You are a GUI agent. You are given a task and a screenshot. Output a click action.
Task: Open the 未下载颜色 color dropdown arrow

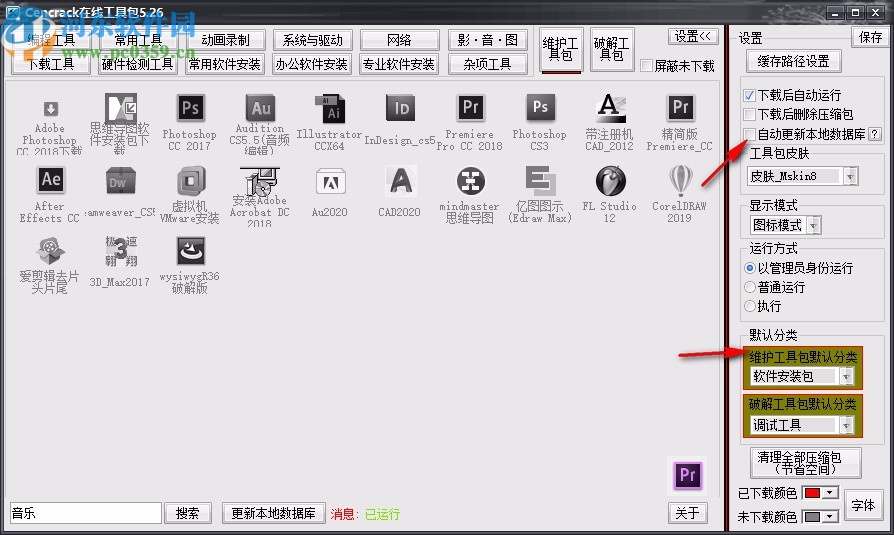830,516
